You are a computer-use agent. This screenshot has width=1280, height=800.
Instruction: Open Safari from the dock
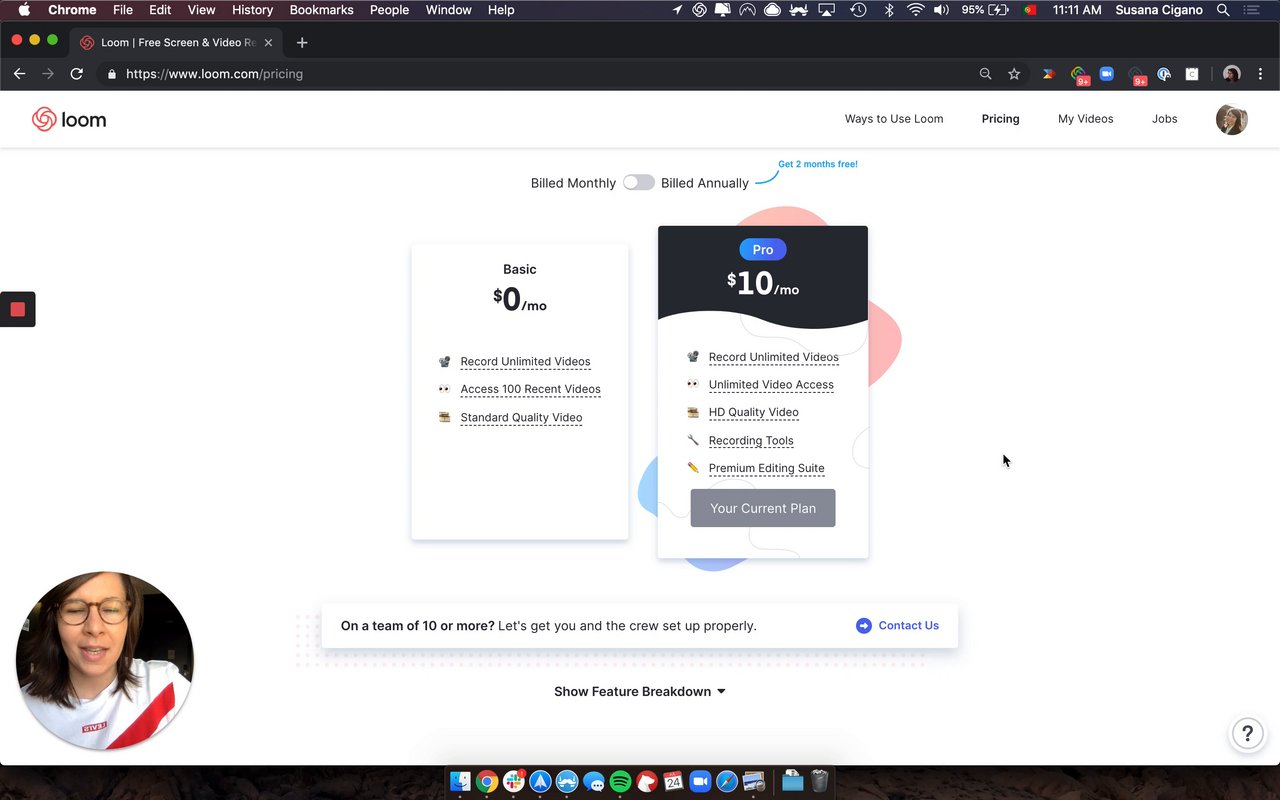727,781
